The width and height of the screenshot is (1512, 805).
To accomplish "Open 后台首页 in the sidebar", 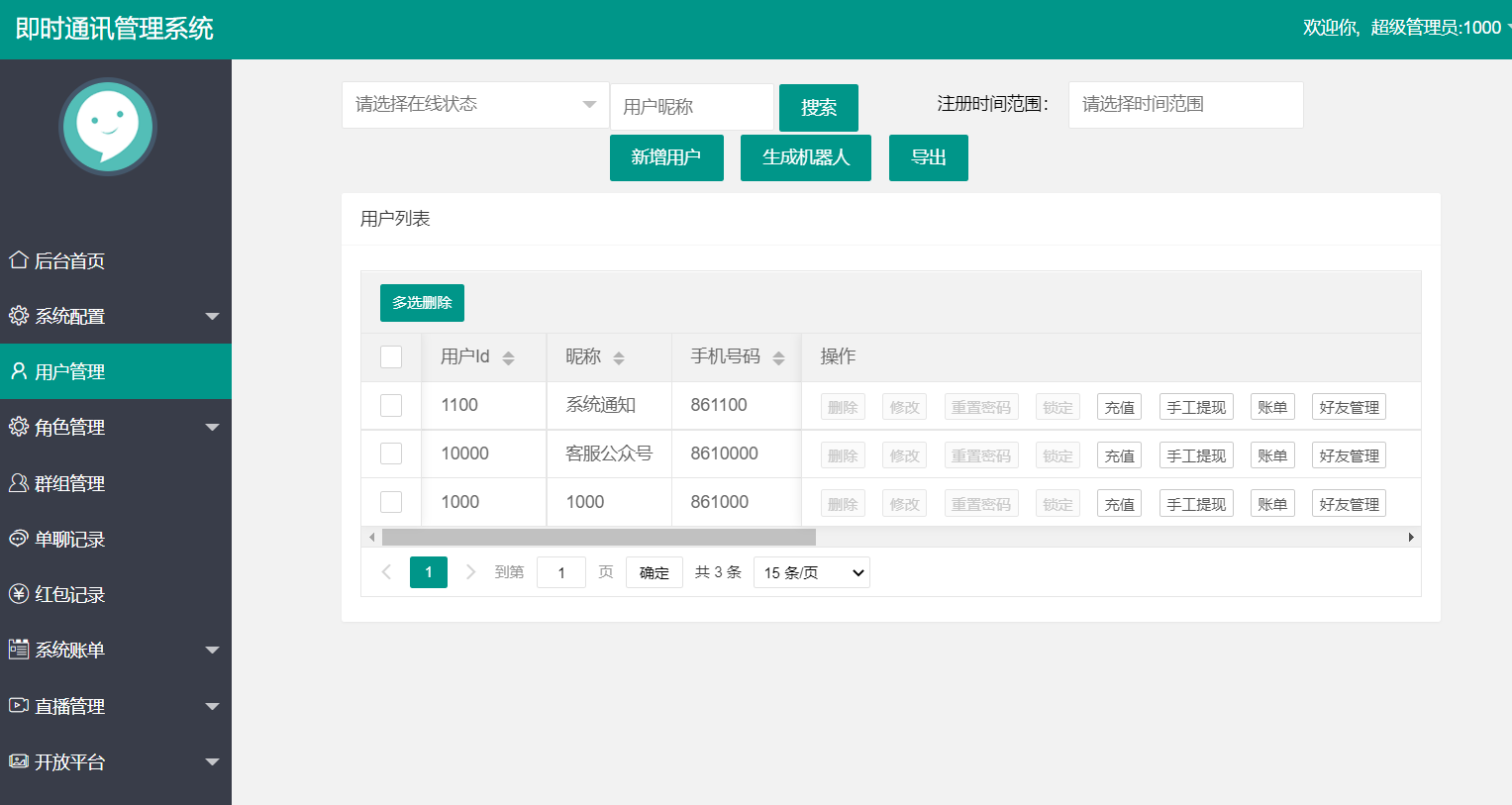I will pyautogui.click(x=116, y=260).
